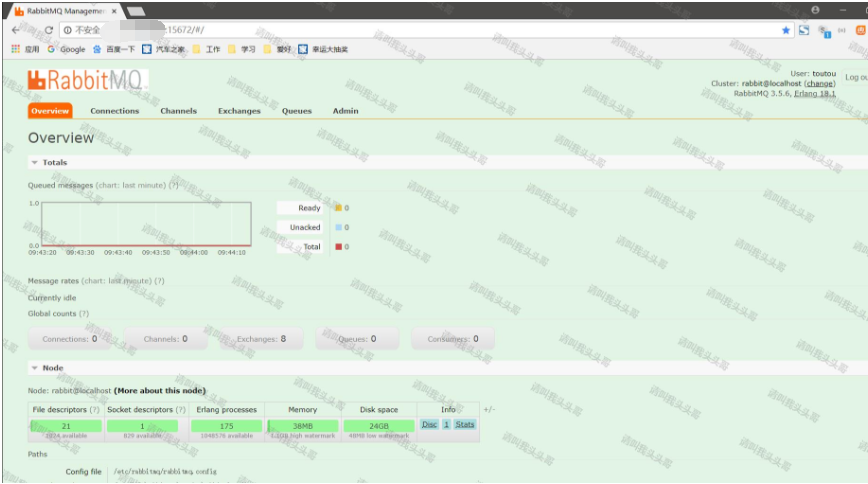Click the RabbitMQ logo

click(86, 80)
